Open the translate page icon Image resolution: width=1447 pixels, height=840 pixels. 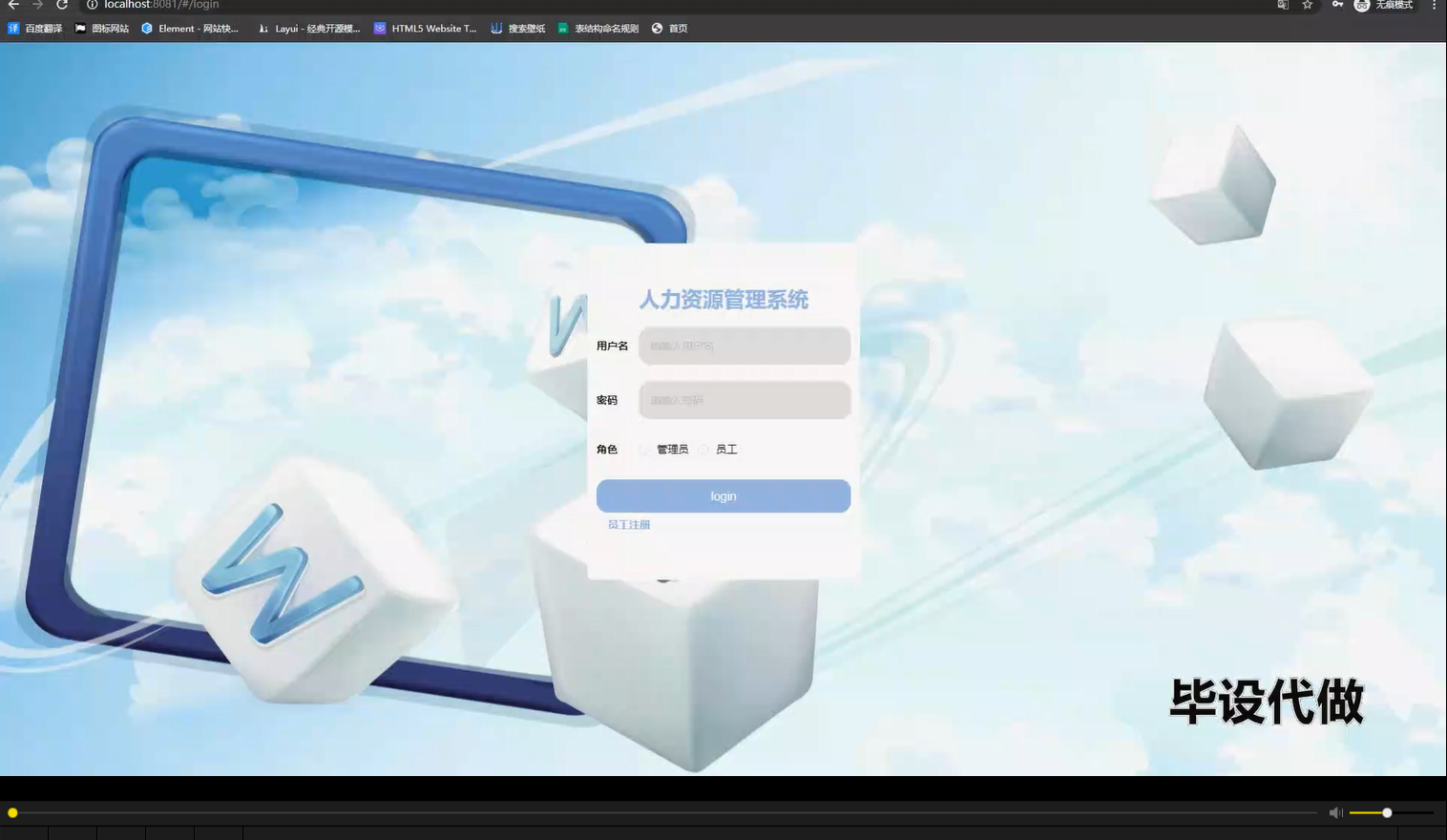pos(1283,5)
